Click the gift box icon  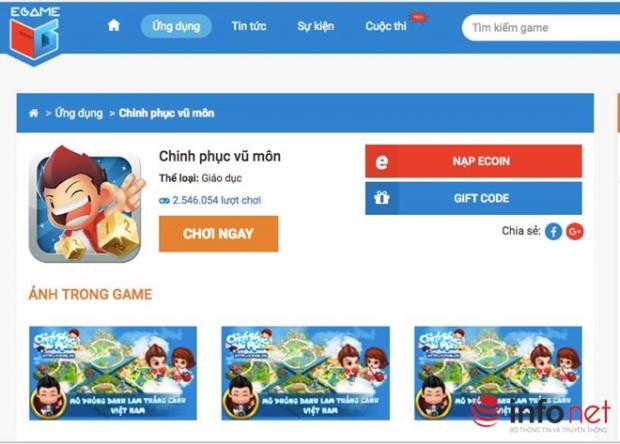382,198
